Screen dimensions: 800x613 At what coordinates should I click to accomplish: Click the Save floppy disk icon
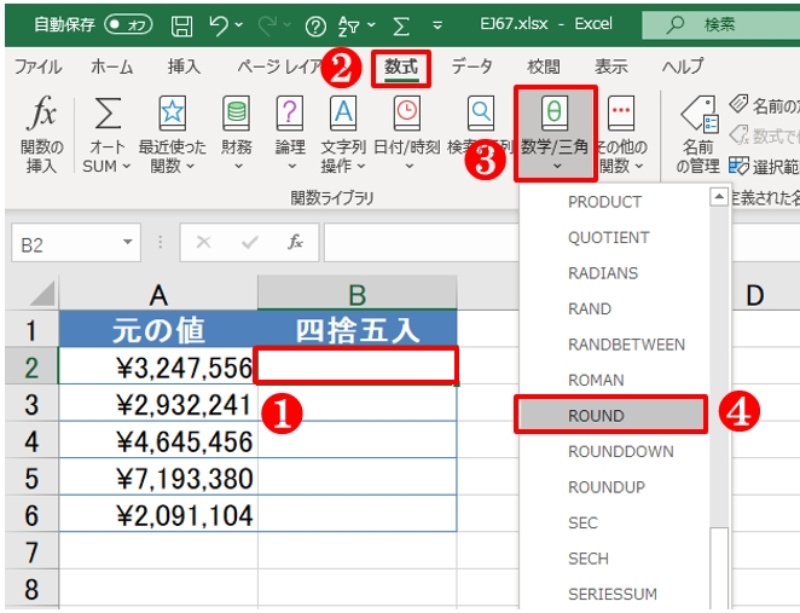coord(181,24)
